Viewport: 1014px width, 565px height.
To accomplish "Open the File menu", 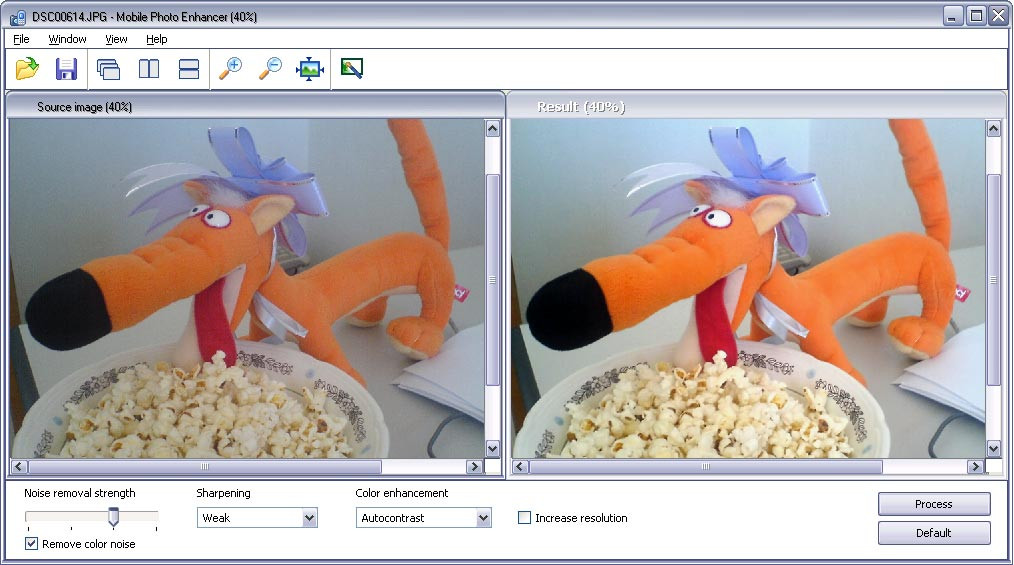I will 21,39.
